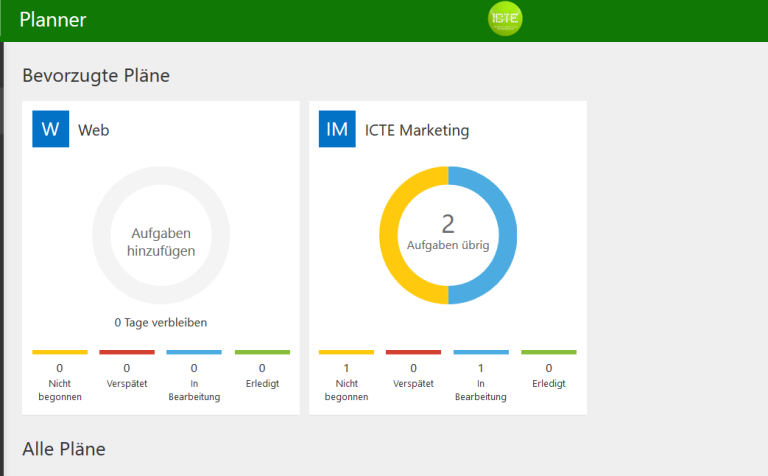Open the Web plan title

point(94,130)
